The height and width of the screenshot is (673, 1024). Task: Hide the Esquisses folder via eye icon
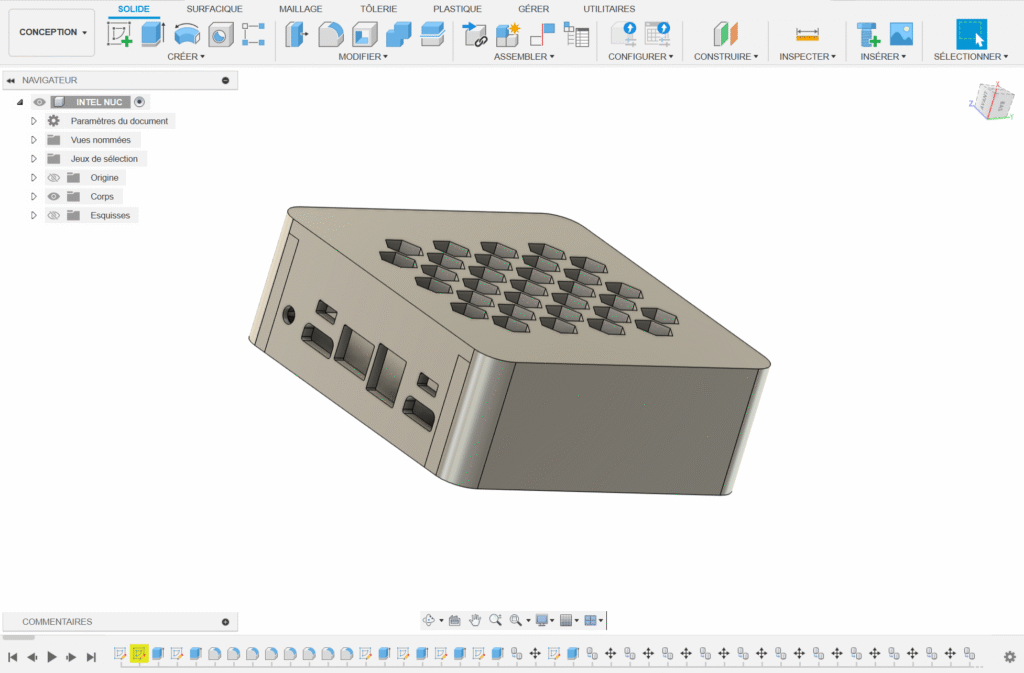(54, 215)
